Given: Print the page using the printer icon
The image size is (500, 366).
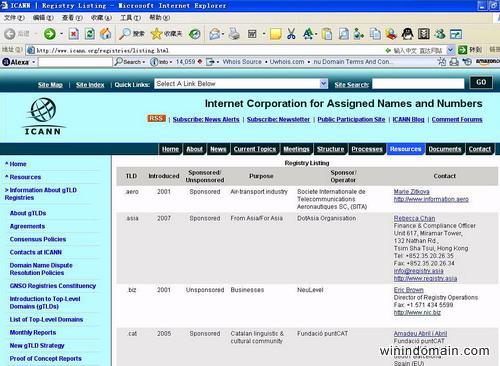Looking at the screenshot, I should click(x=234, y=34).
